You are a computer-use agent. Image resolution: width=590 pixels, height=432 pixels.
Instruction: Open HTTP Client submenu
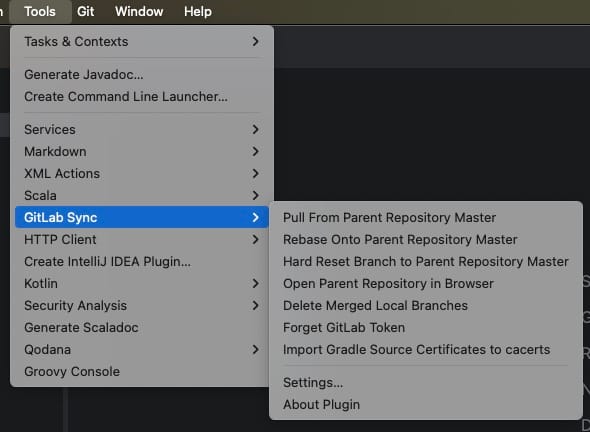(141, 240)
